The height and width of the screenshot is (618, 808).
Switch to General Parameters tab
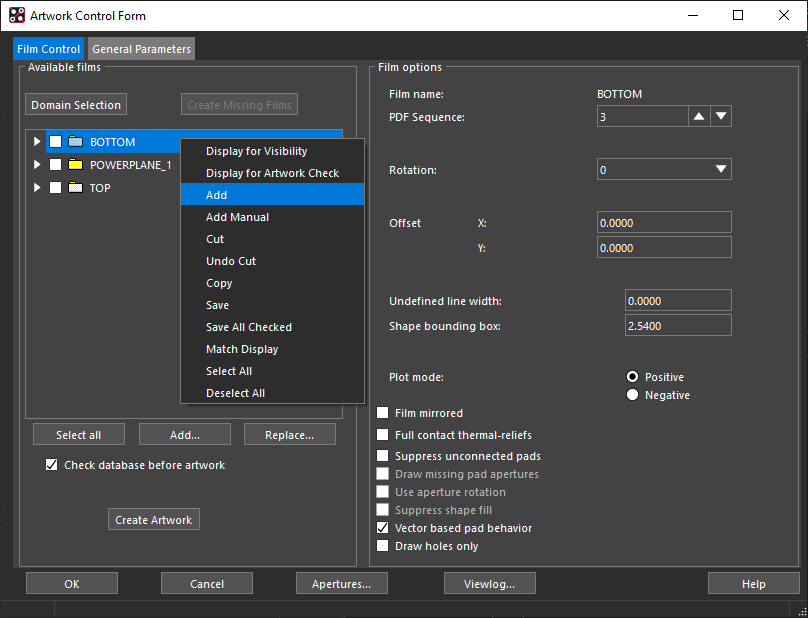(x=141, y=49)
